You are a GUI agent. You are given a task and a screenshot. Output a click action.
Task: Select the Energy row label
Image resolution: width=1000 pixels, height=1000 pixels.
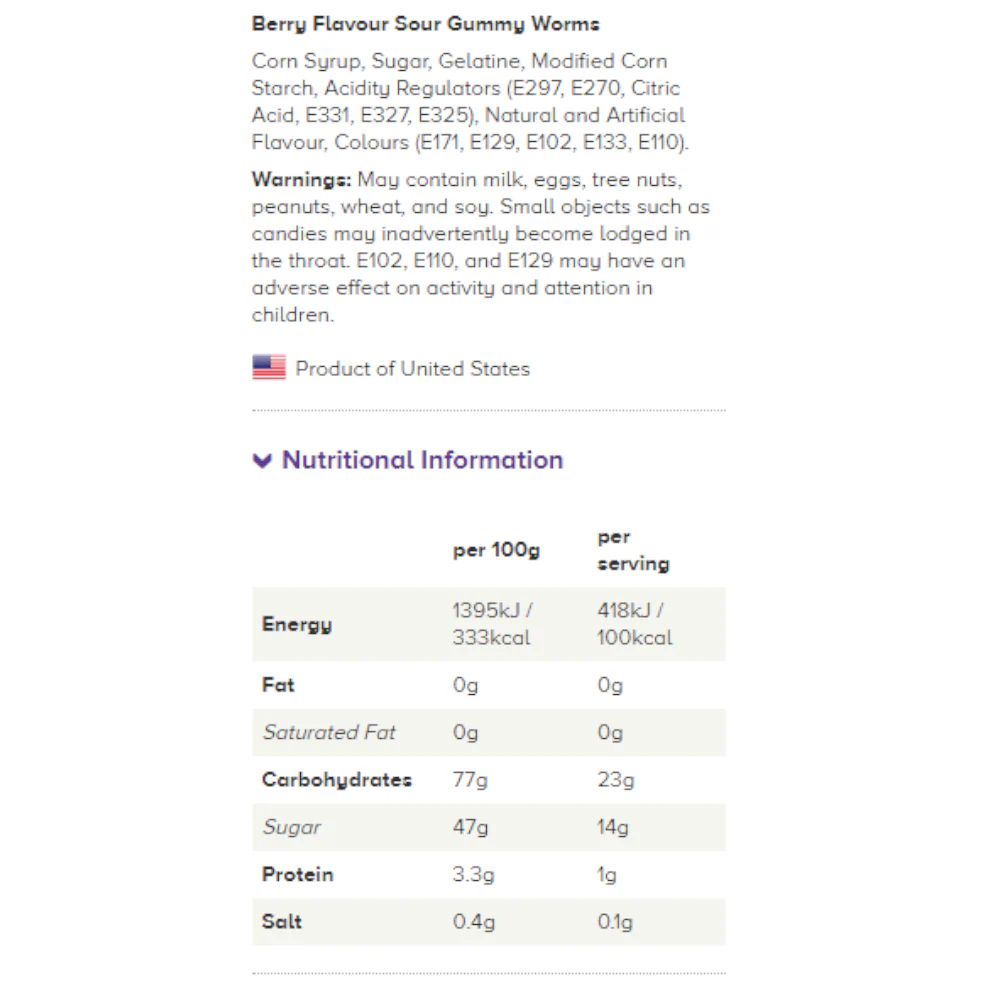pos(297,624)
